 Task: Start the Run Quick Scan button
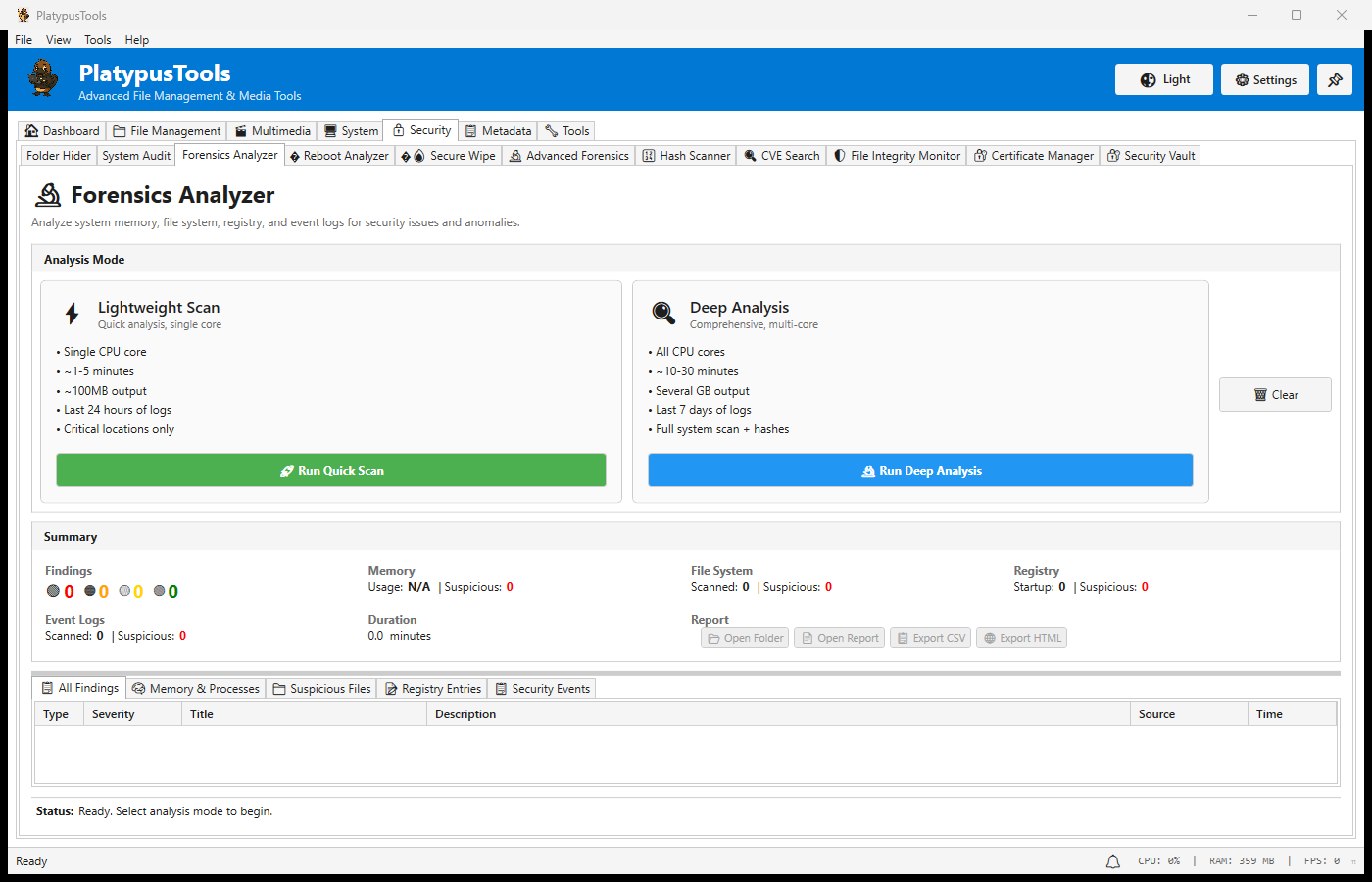coord(331,470)
